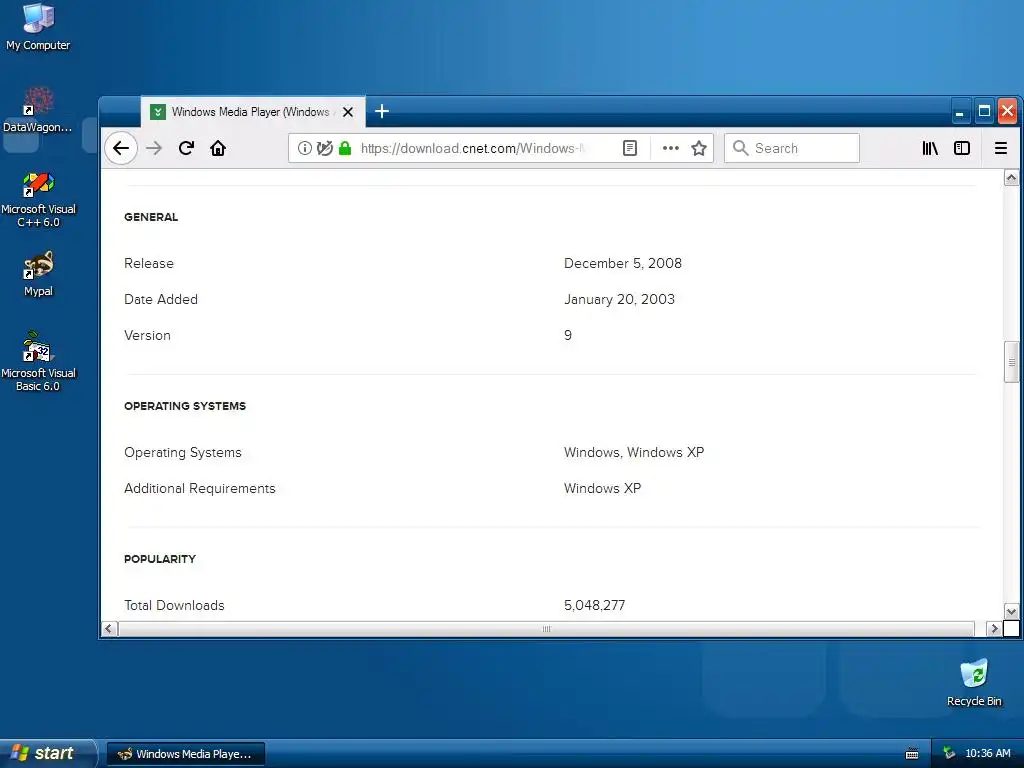Maximize the browser window
Image resolution: width=1024 pixels, height=768 pixels.
click(x=984, y=111)
